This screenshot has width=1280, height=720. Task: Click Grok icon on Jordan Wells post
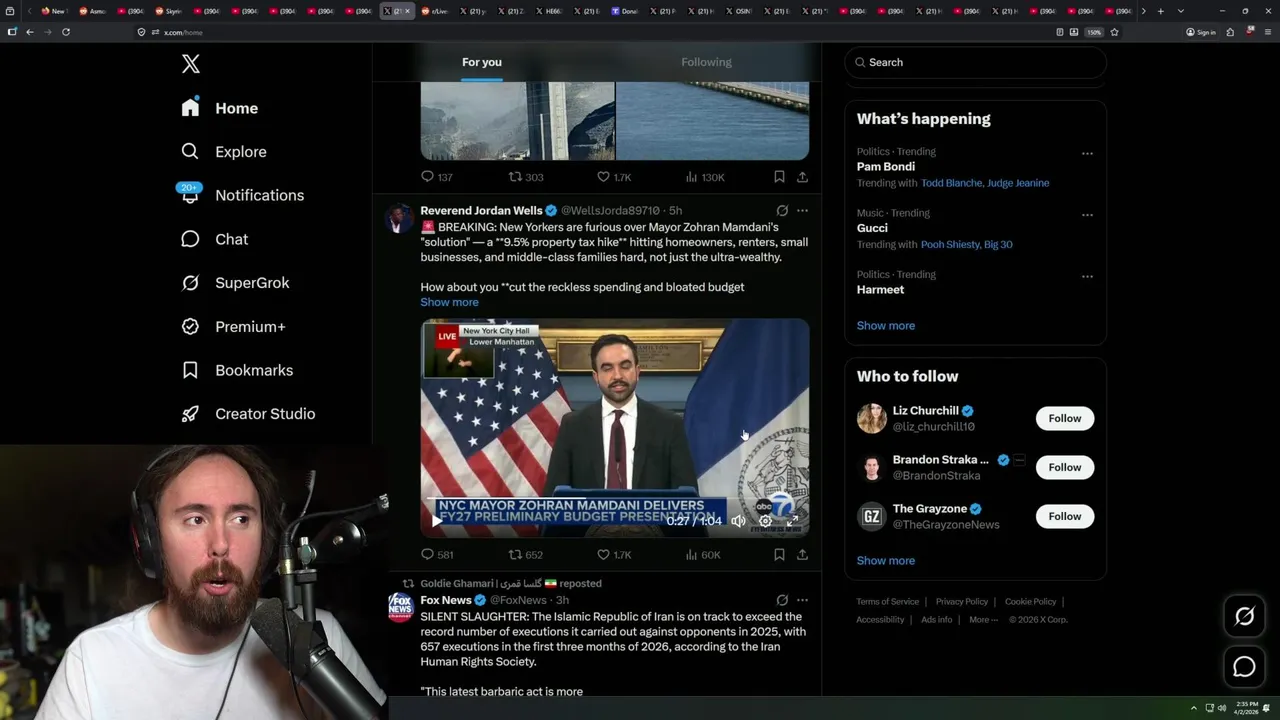tap(782, 211)
